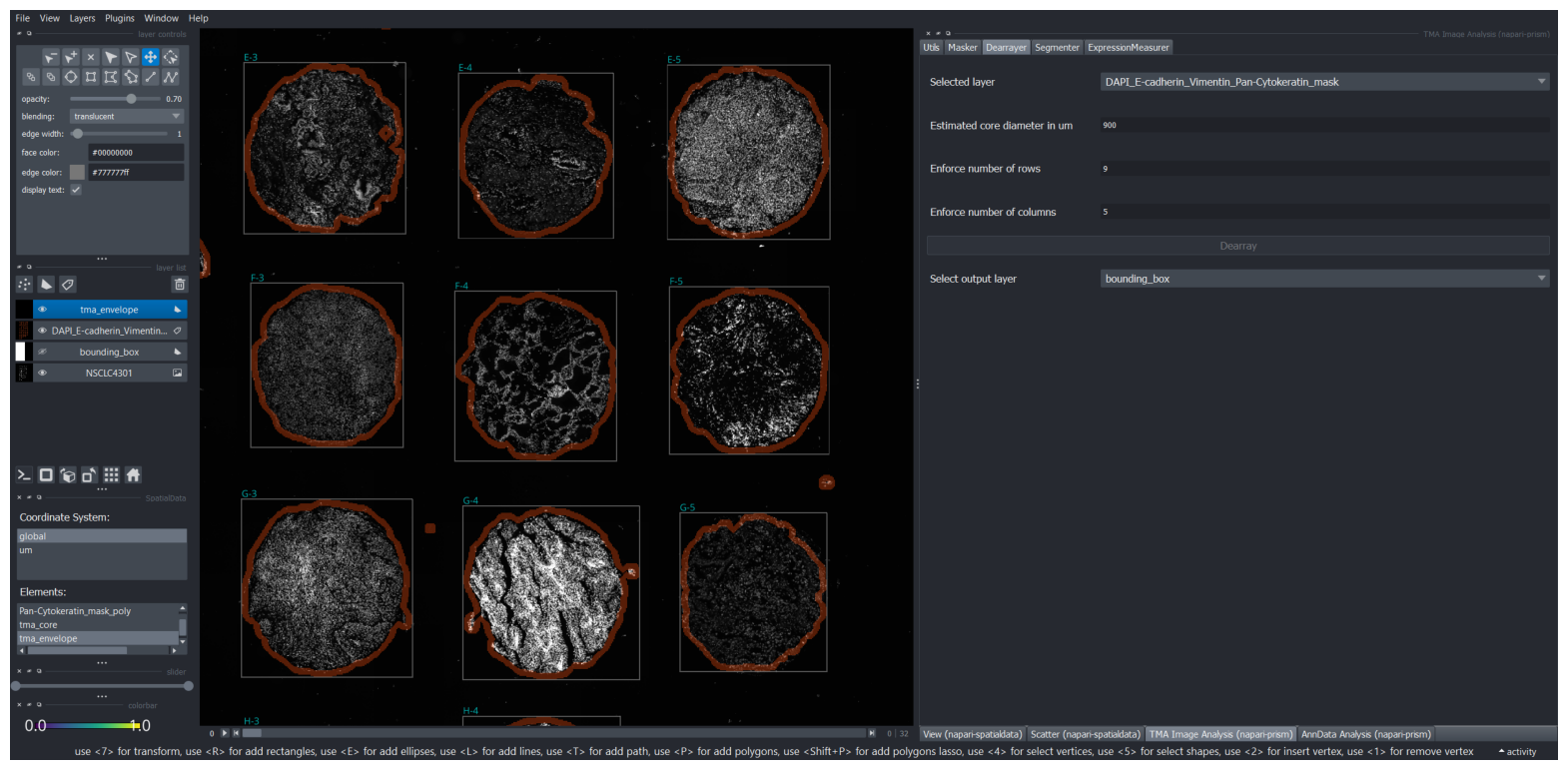Select the insert vertex tool
The height and width of the screenshot is (770, 1568).
pos(71,57)
